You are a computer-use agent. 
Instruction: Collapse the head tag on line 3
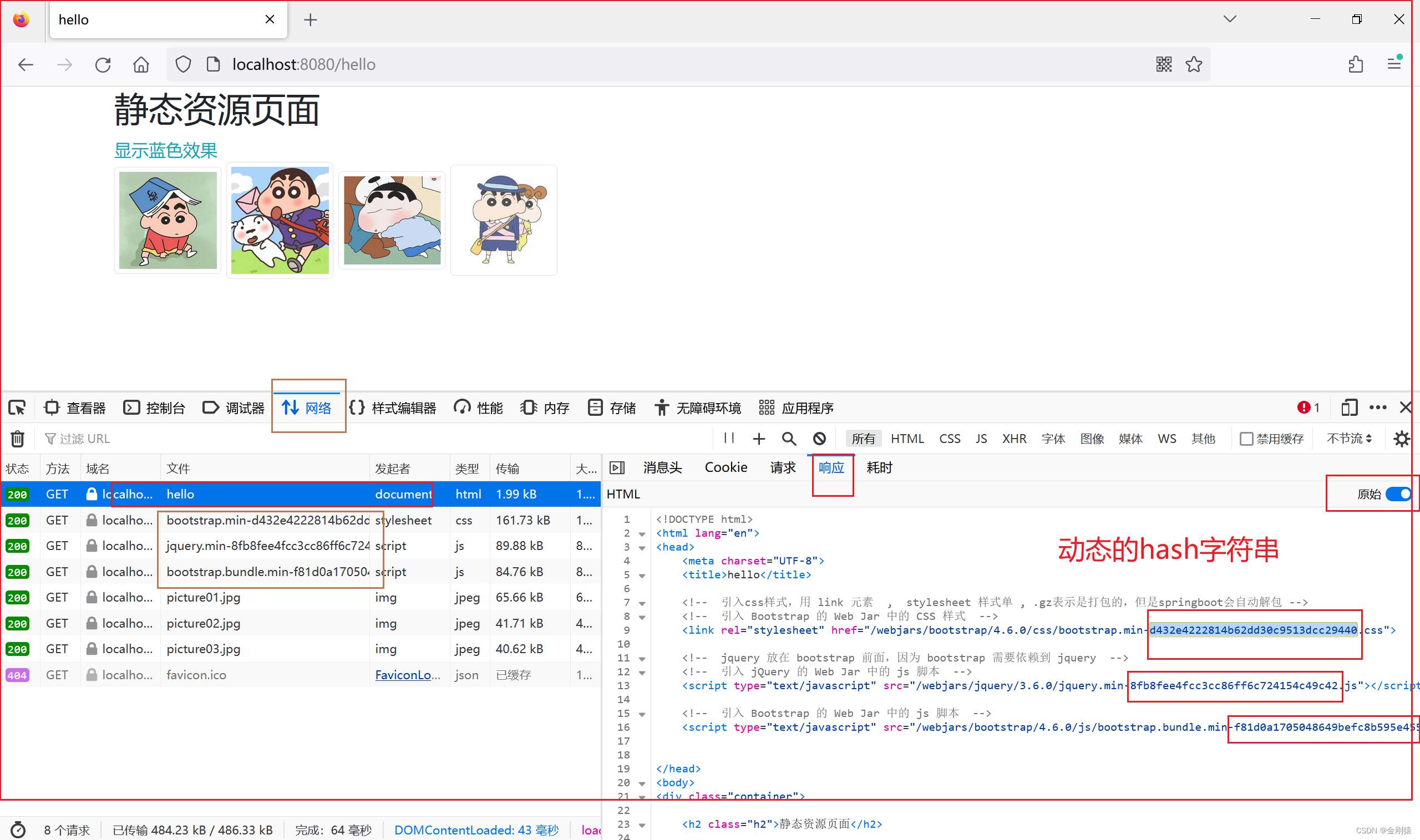point(642,548)
